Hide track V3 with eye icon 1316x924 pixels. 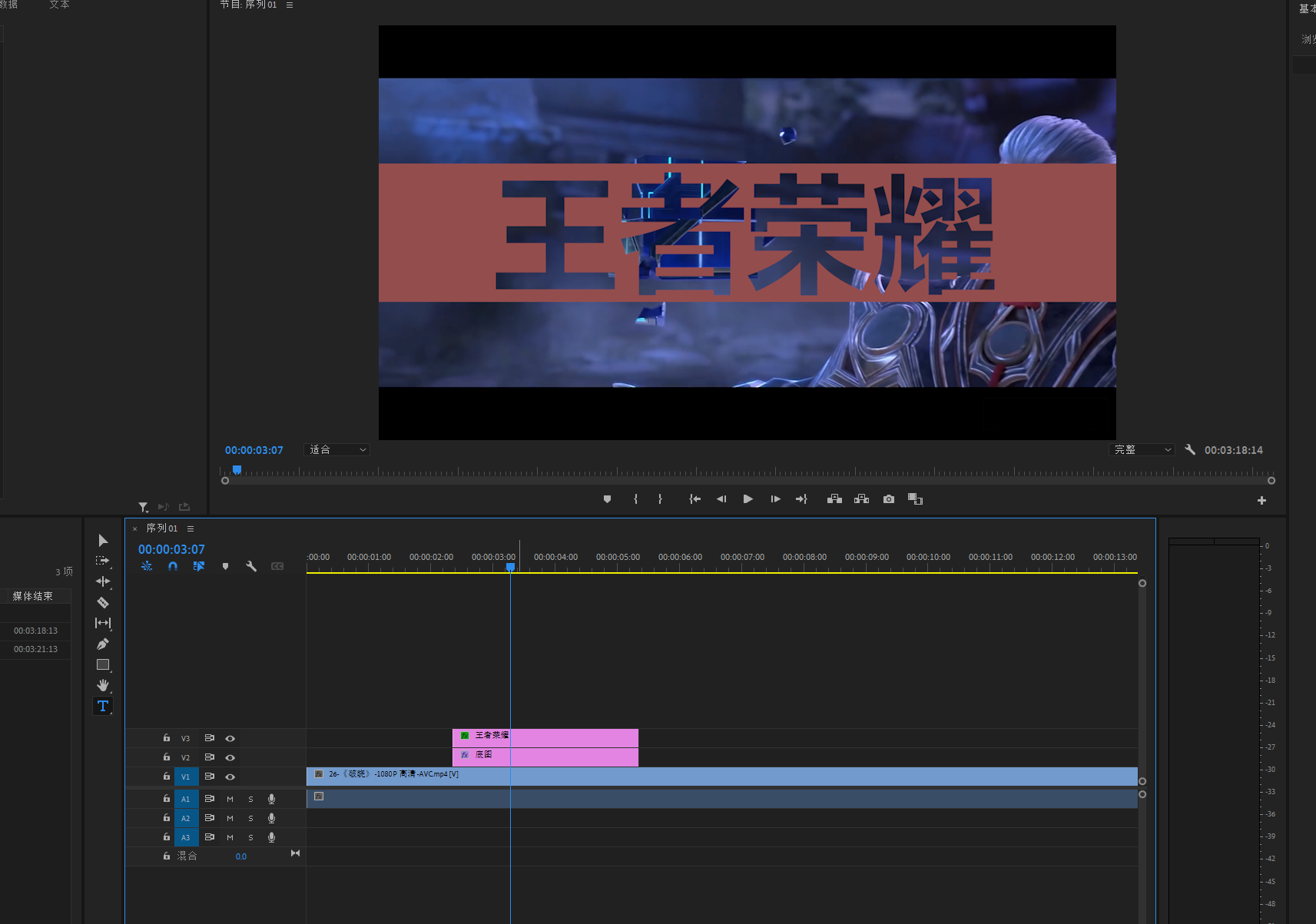(x=230, y=738)
